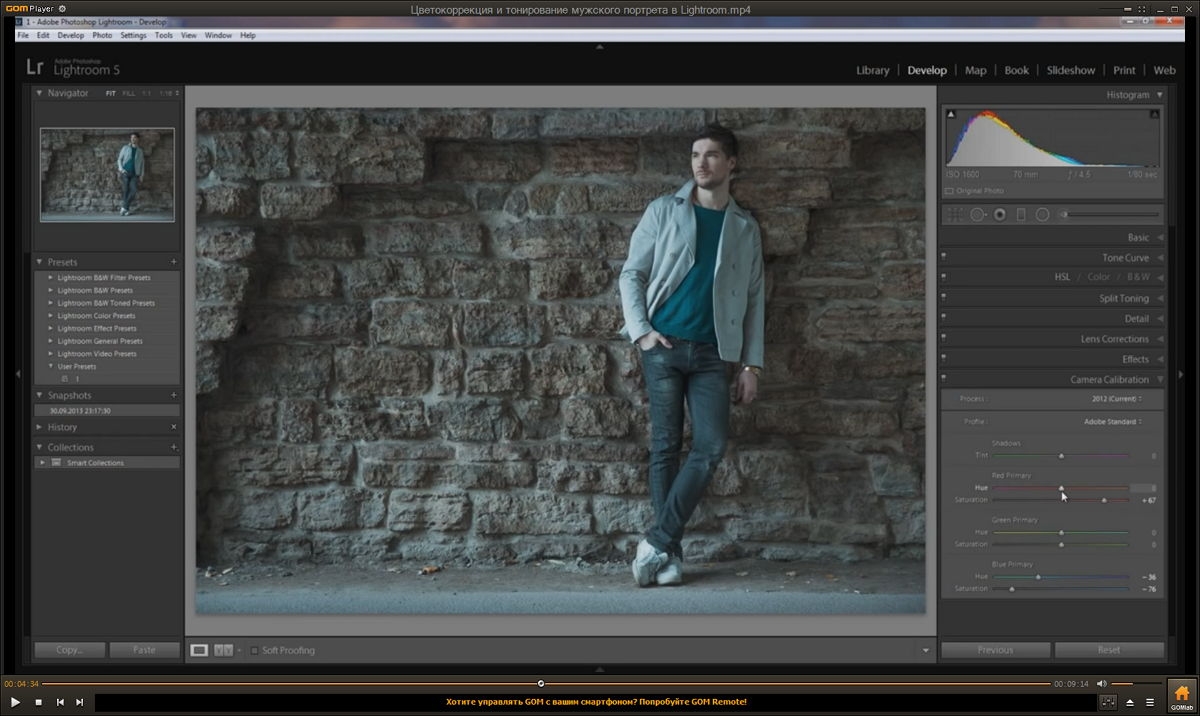Click the Previous button
Image resolution: width=1200 pixels, height=716 pixels.
995,650
